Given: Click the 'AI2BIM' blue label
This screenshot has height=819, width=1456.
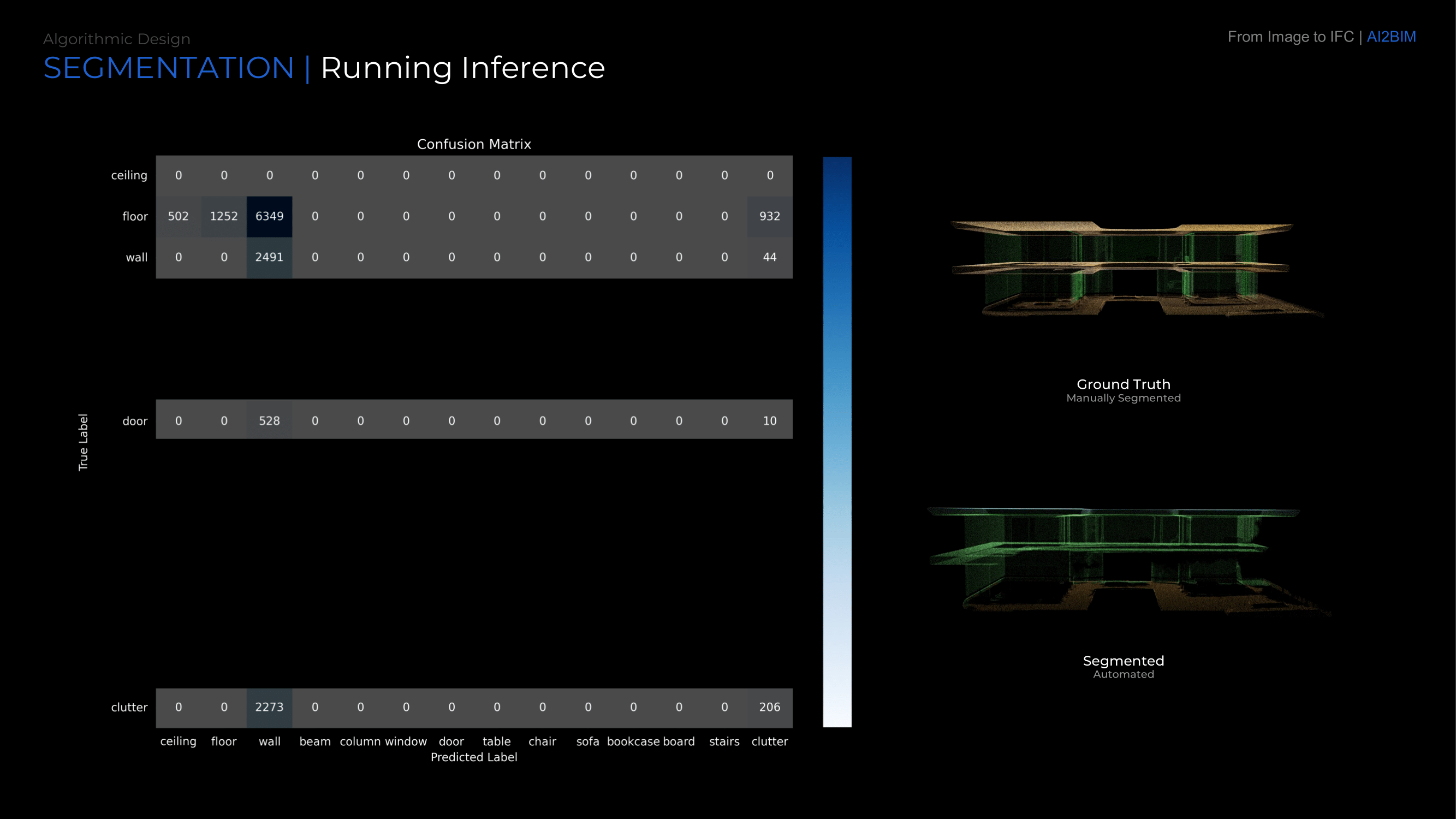Looking at the screenshot, I should [x=1391, y=37].
